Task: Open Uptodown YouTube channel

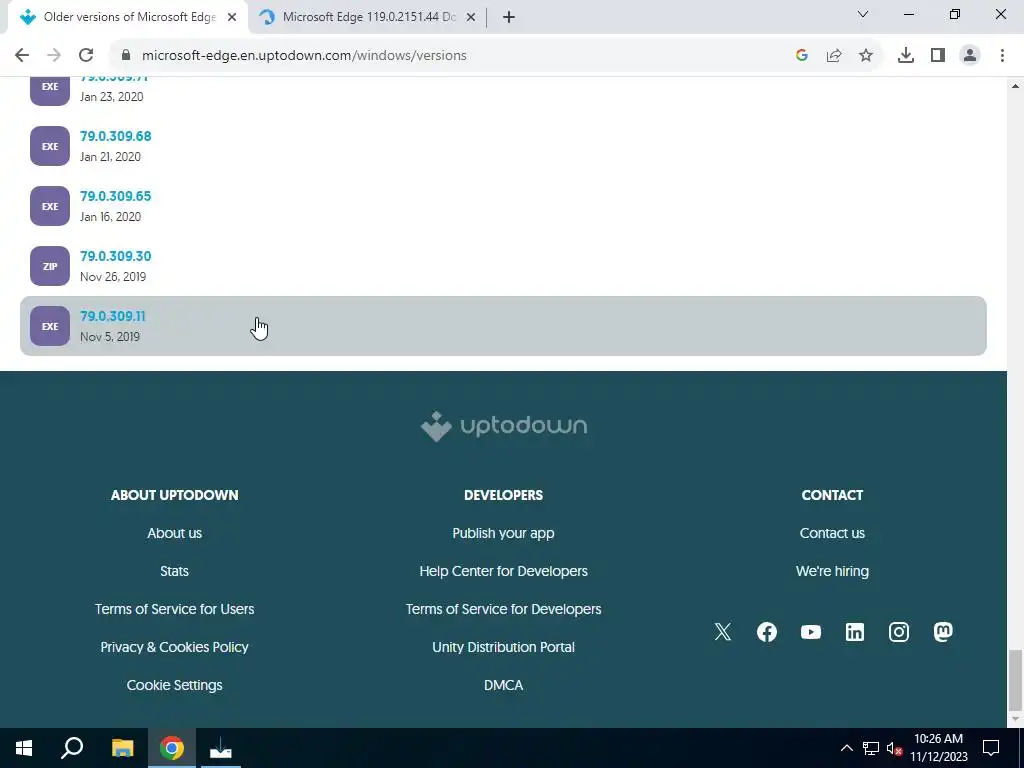Action: tap(810, 632)
